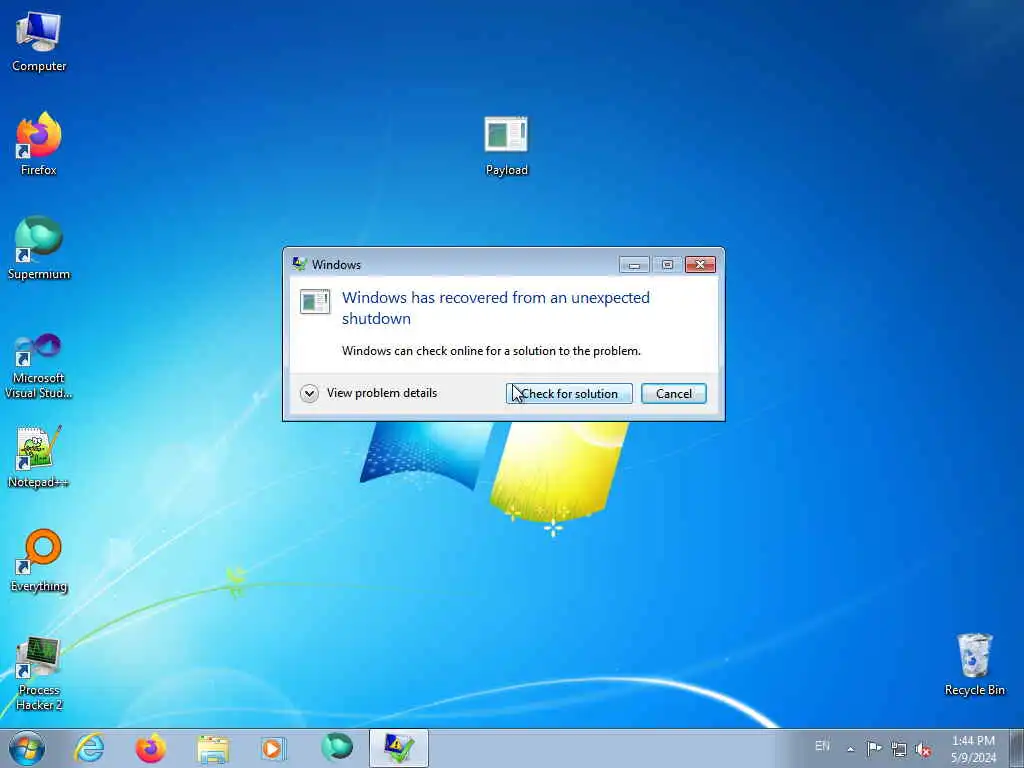Expand View problem details

368,393
